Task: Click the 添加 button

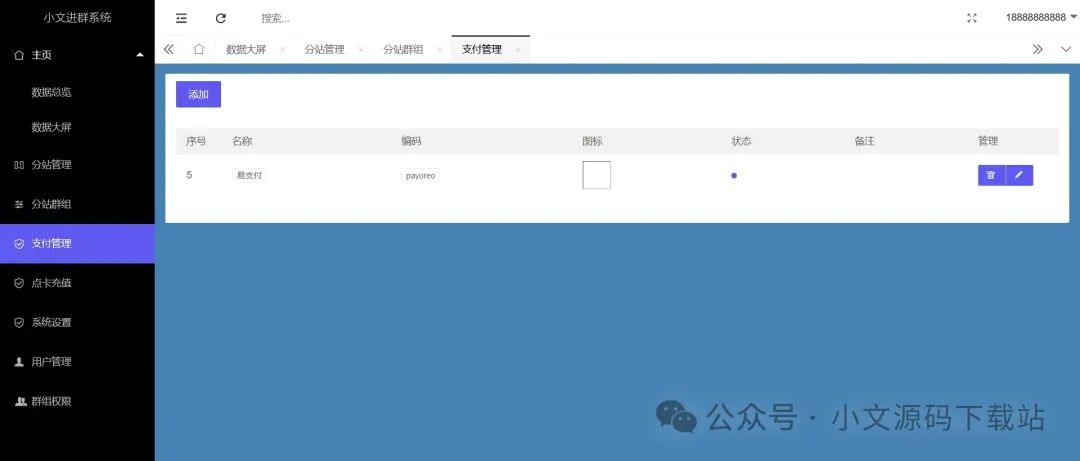Action: click(x=198, y=94)
